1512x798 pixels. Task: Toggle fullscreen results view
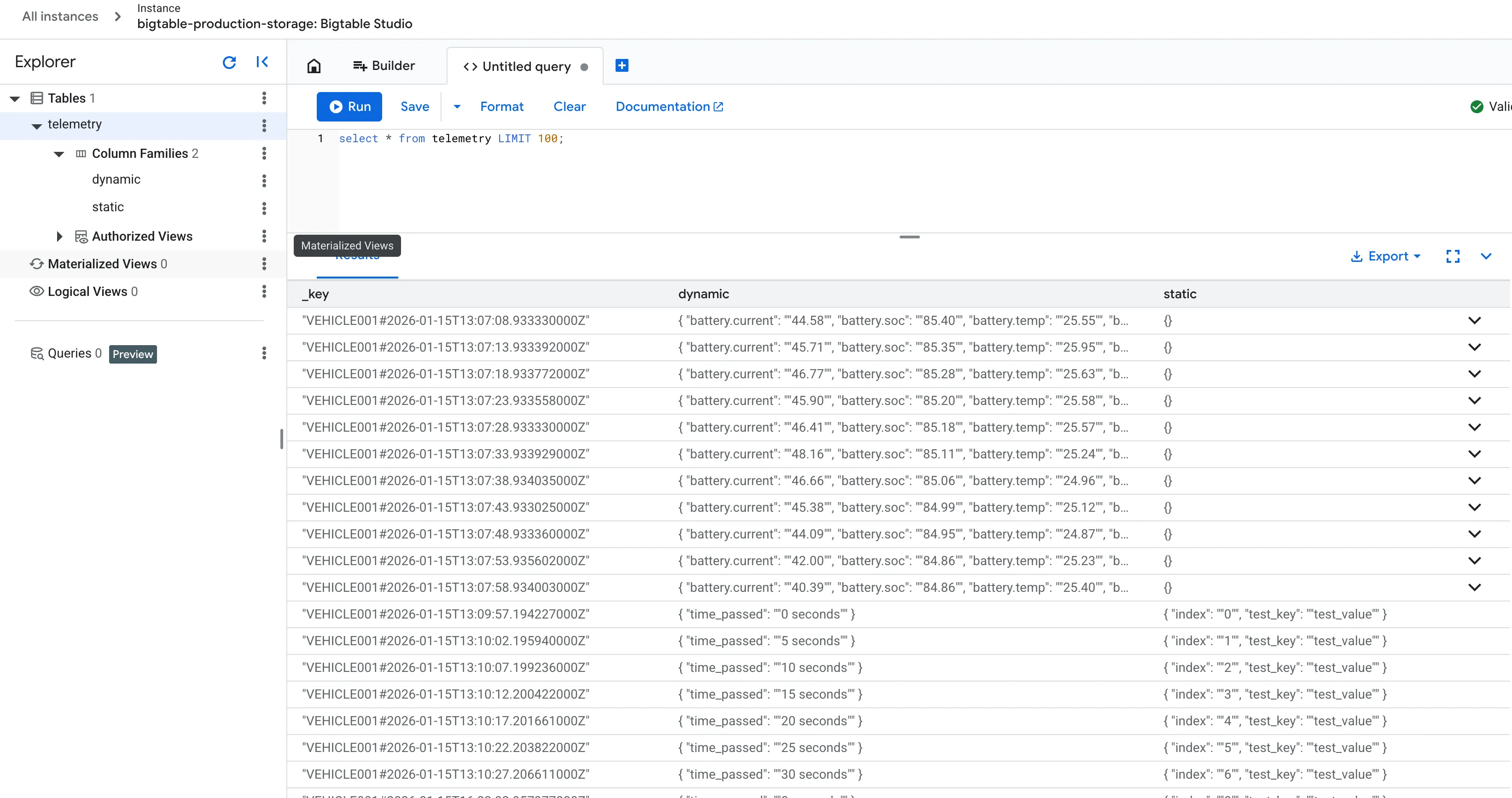[1453, 256]
